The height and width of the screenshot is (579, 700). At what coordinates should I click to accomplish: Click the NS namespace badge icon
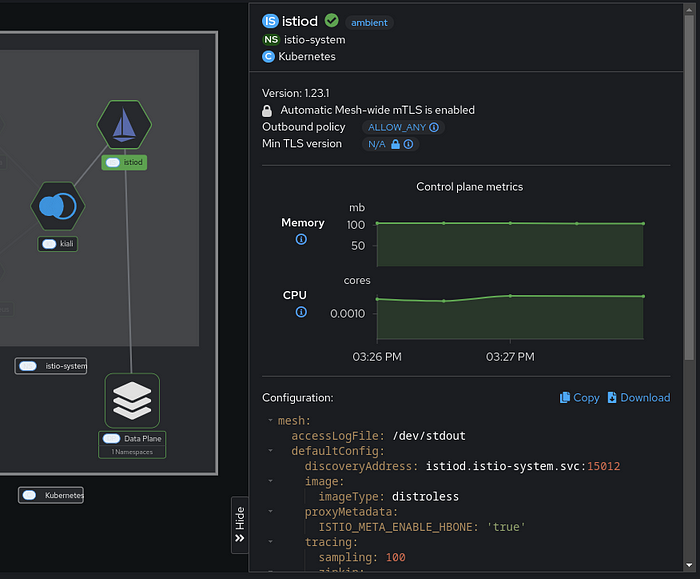[x=271, y=40]
